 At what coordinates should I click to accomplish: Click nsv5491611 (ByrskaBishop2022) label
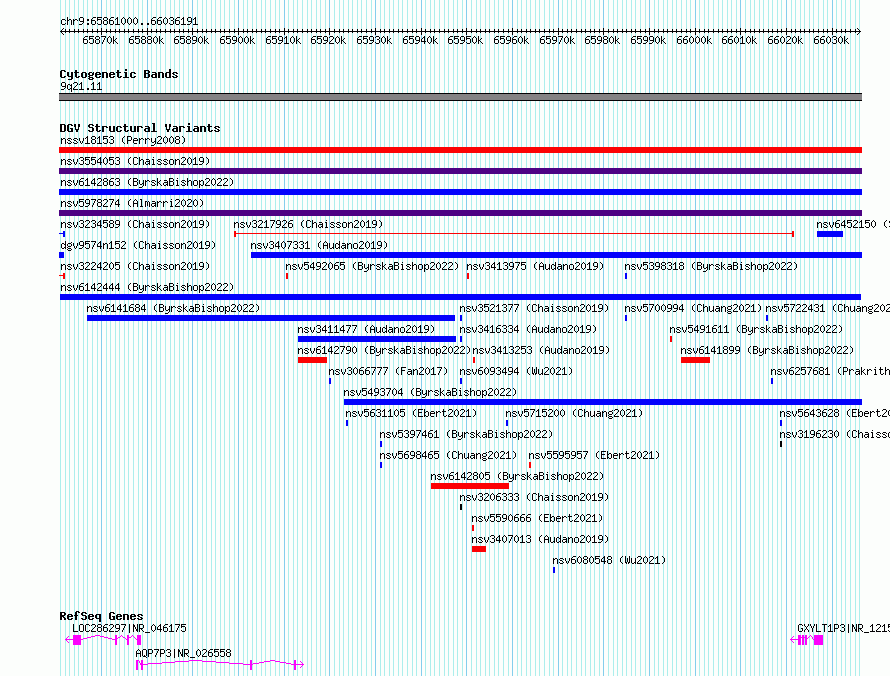[756, 329]
